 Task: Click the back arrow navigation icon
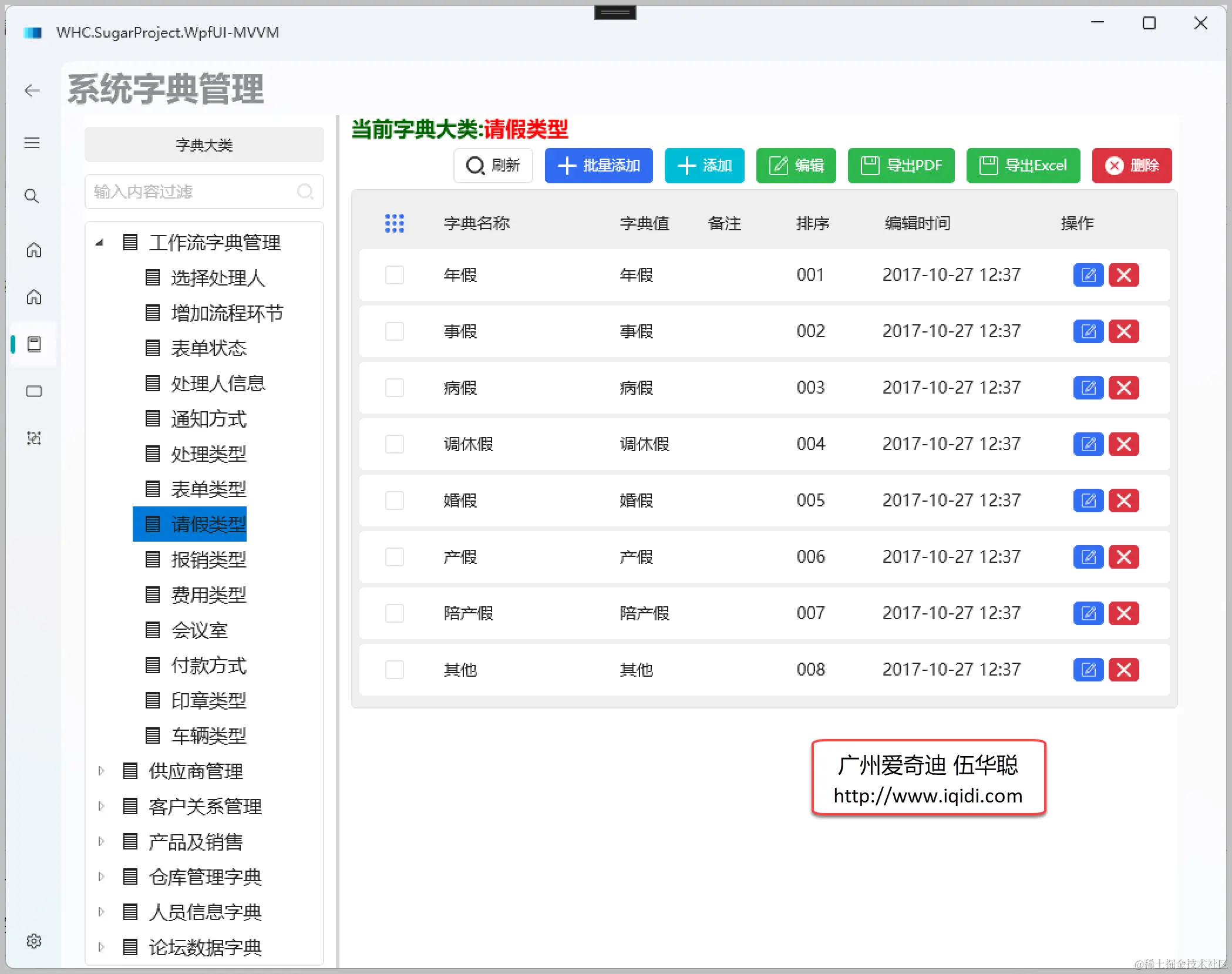point(32,90)
